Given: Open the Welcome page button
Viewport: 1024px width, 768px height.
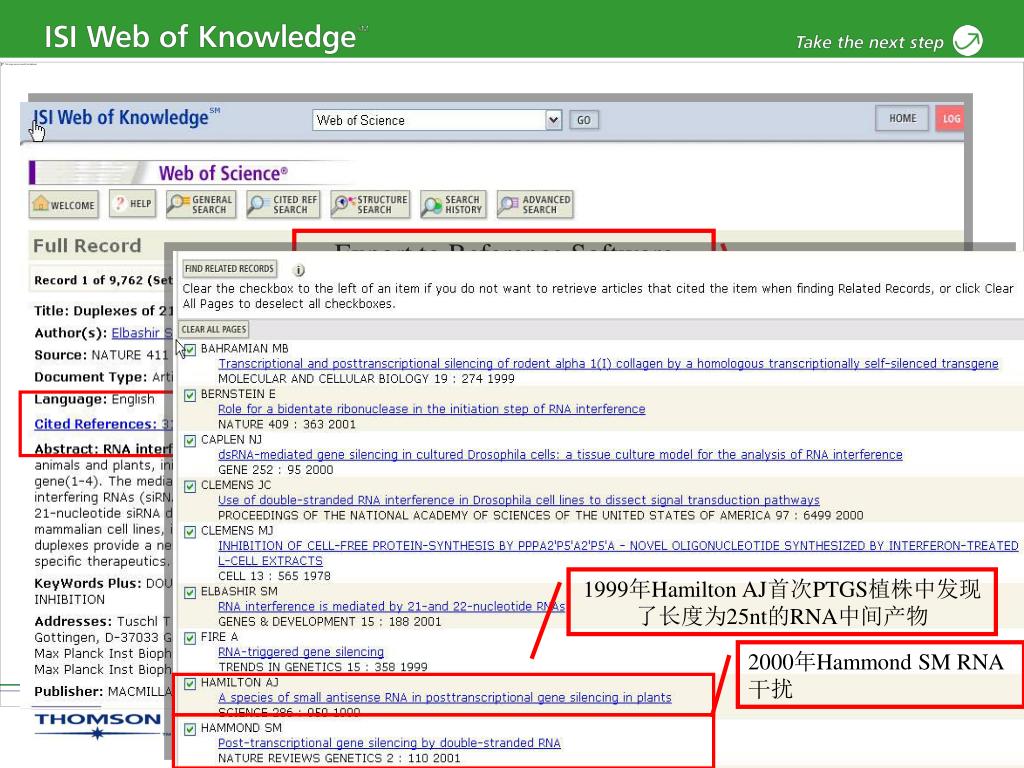Looking at the screenshot, I should pyautogui.click(x=64, y=204).
